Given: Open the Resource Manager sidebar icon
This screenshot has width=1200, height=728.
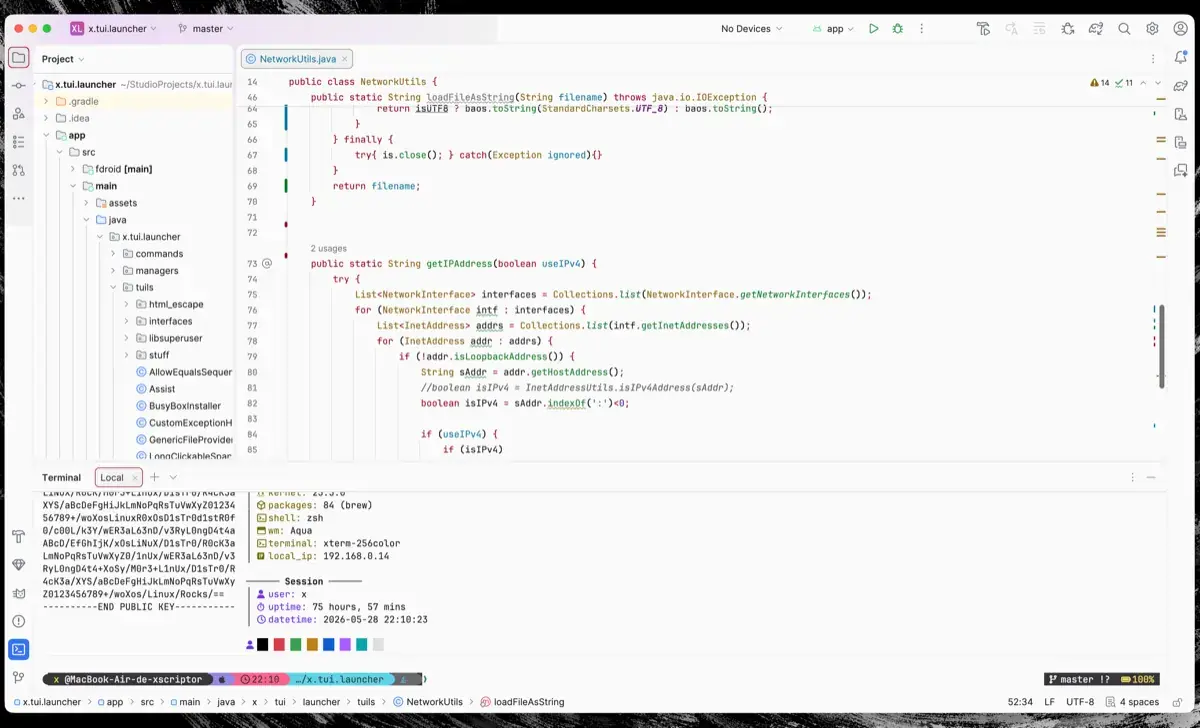Looking at the screenshot, I should pyautogui.click(x=18, y=114).
